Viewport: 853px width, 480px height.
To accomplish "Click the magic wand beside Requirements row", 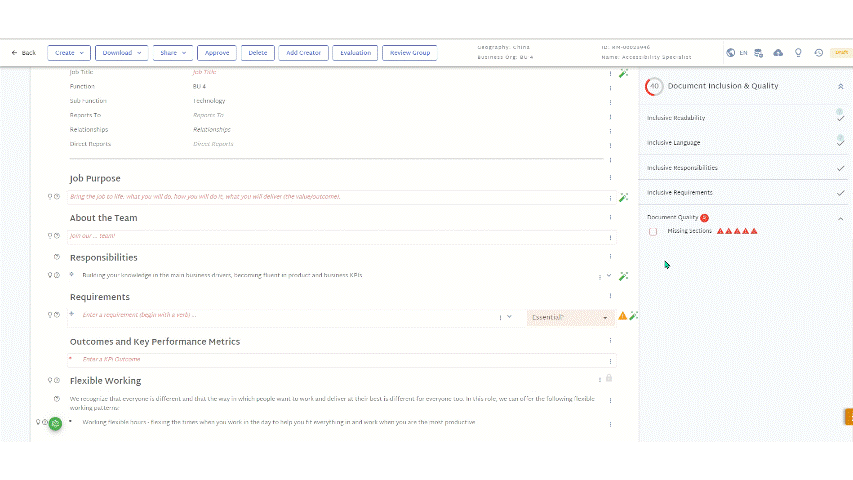I will click(x=634, y=316).
